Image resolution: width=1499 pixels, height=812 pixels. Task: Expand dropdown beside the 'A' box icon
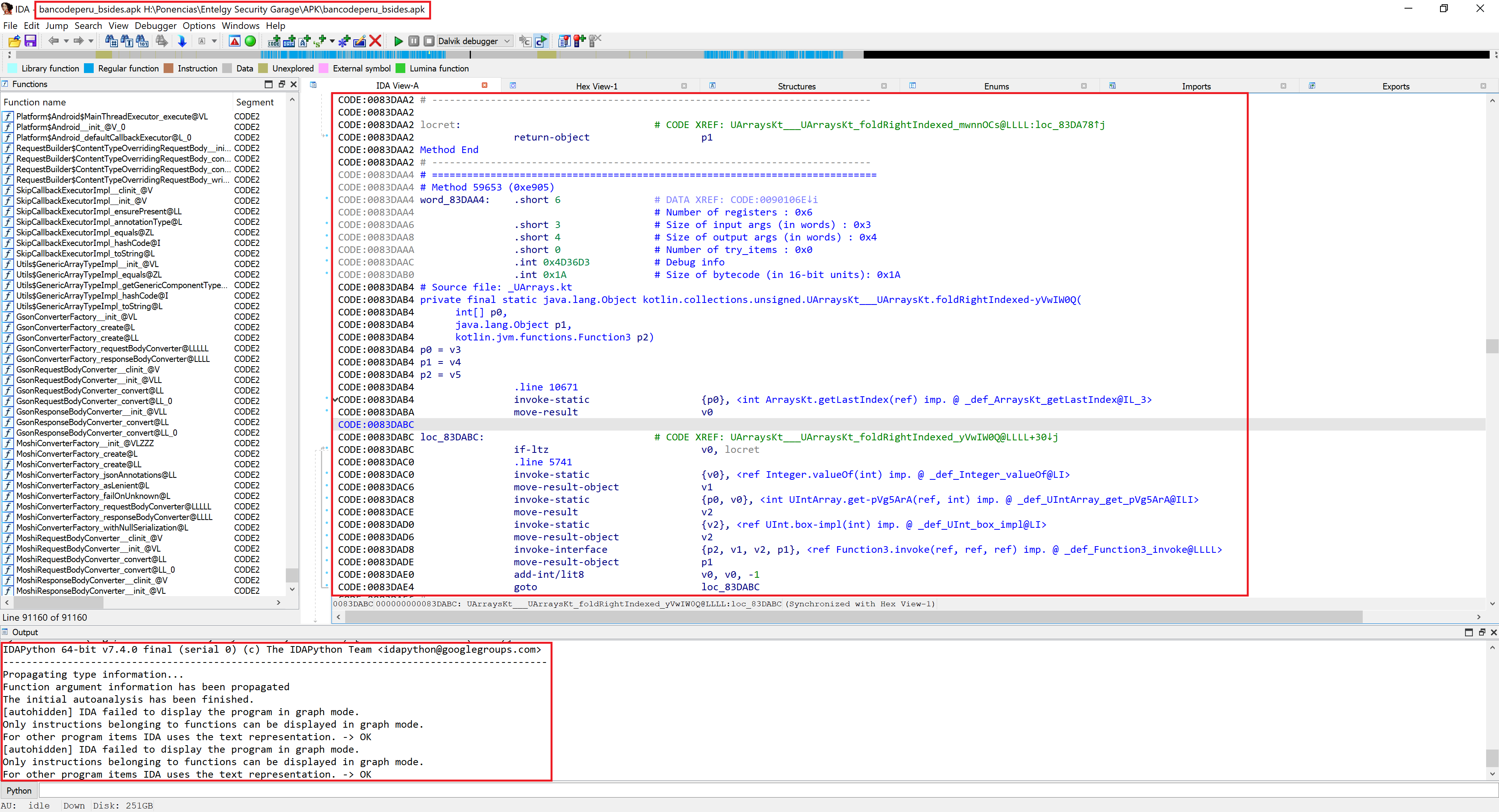[214, 41]
